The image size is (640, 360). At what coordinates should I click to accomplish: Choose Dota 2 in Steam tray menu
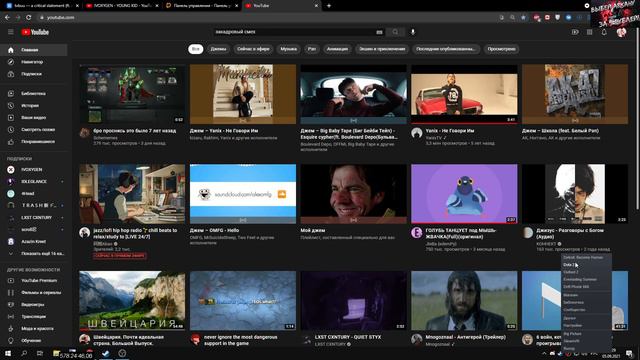587,265
